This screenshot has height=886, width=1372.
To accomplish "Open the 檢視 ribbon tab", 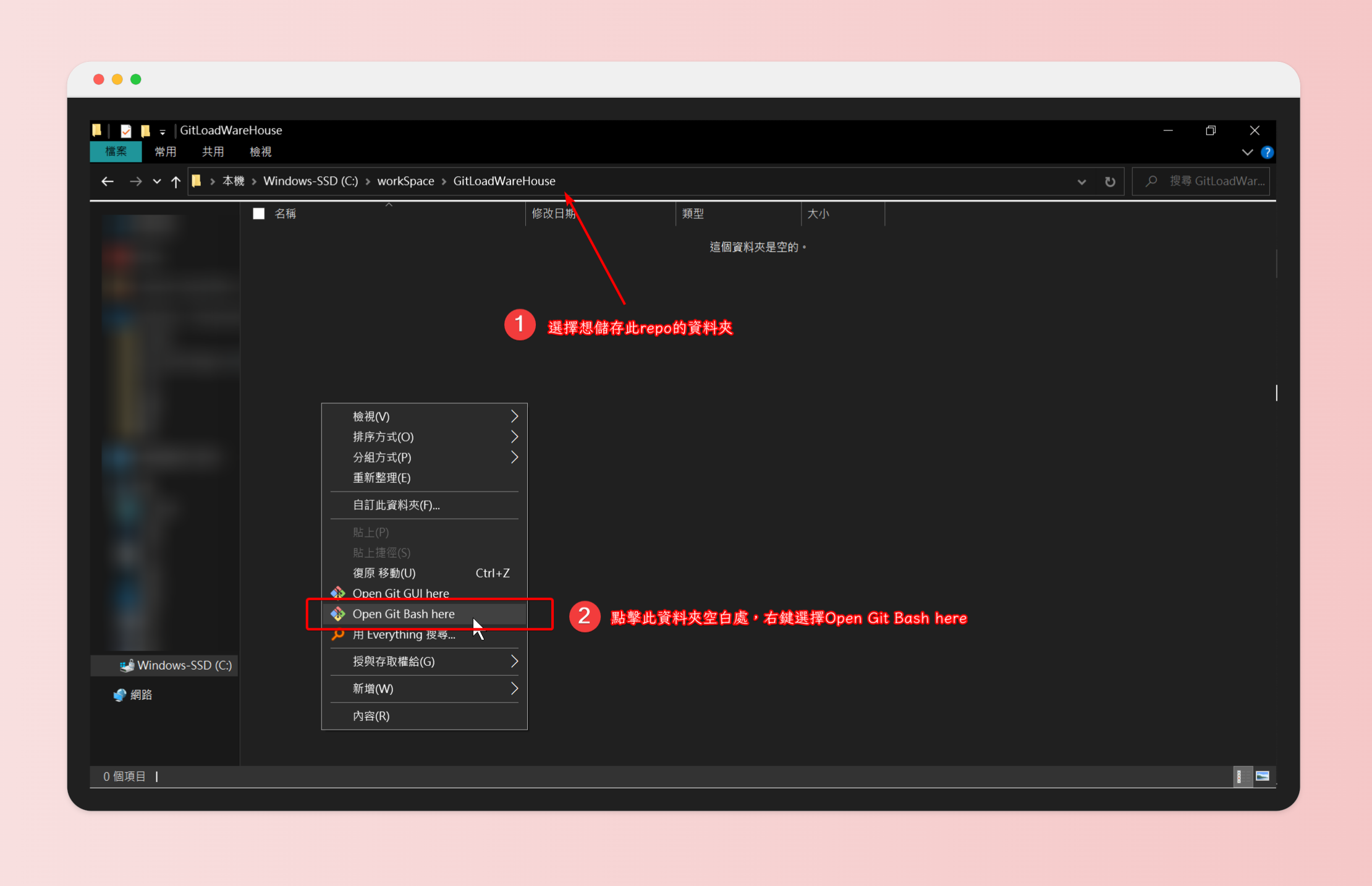I will 260,151.
